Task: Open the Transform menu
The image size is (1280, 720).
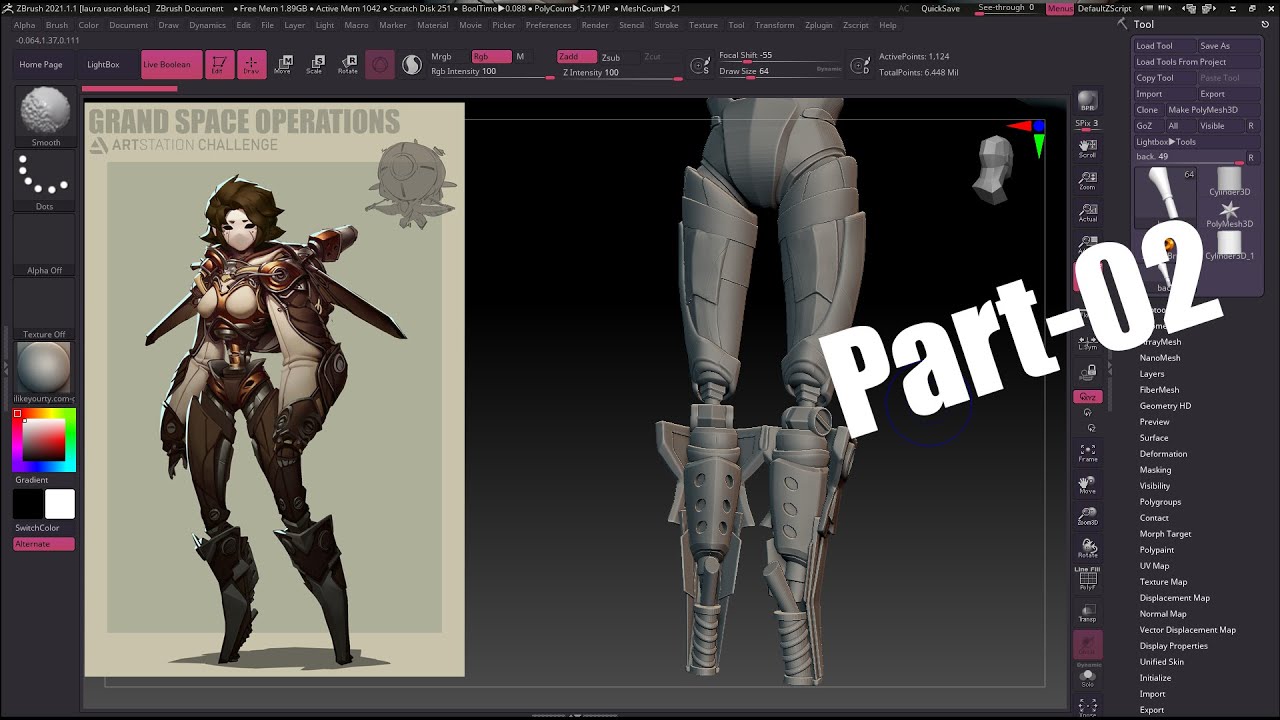Action: click(x=774, y=25)
